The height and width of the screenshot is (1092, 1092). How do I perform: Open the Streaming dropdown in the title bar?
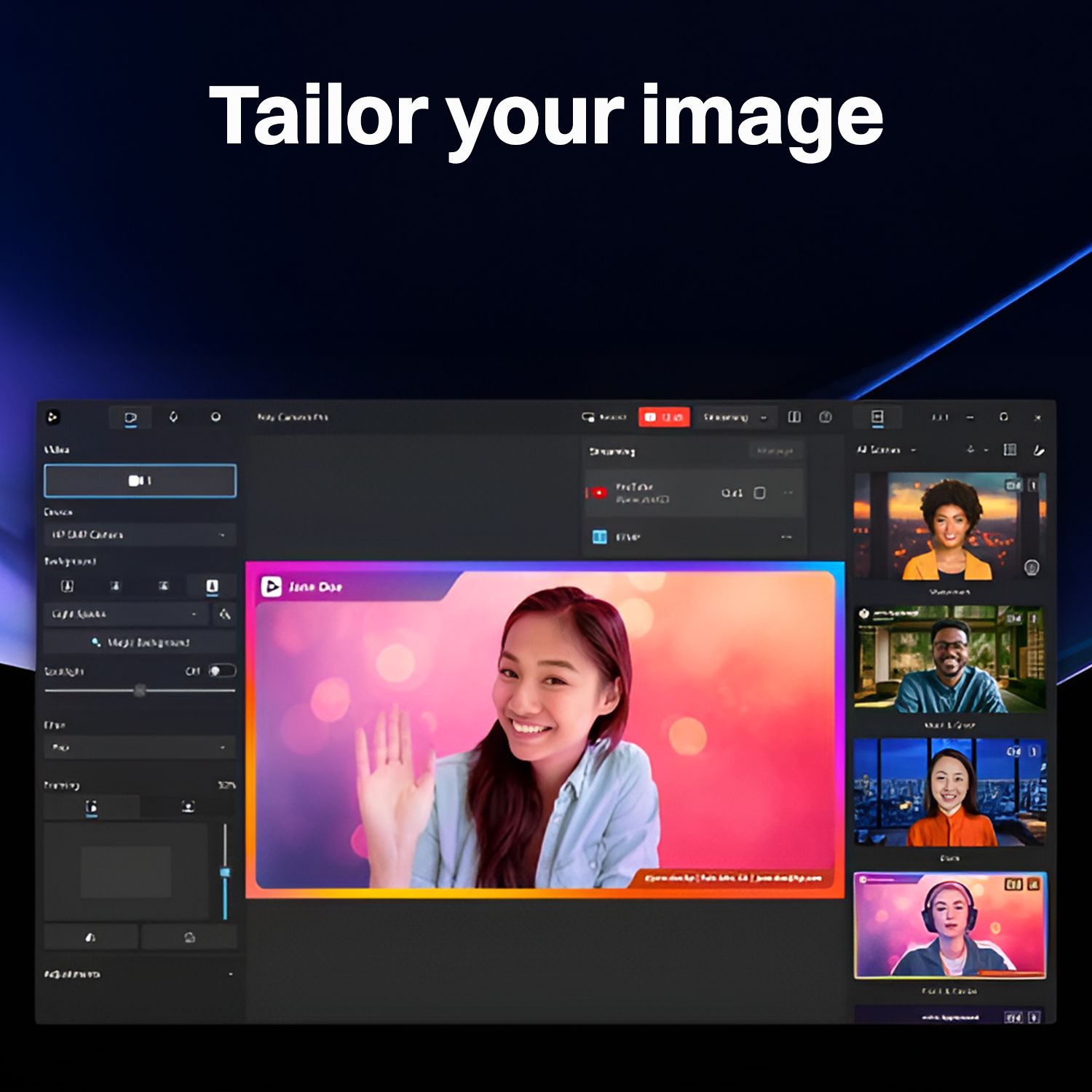734,418
